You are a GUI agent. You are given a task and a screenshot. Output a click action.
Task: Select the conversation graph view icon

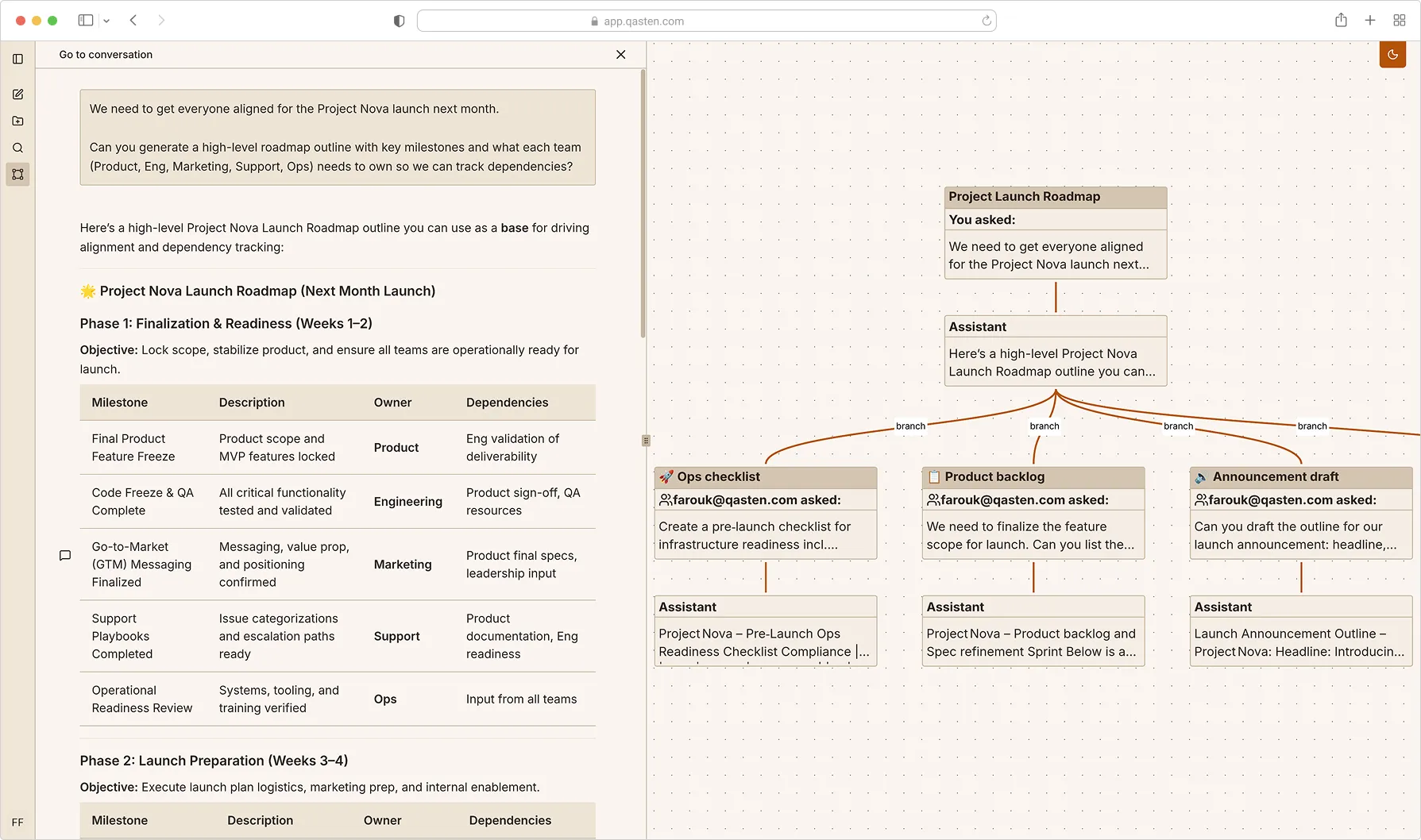[x=17, y=175]
